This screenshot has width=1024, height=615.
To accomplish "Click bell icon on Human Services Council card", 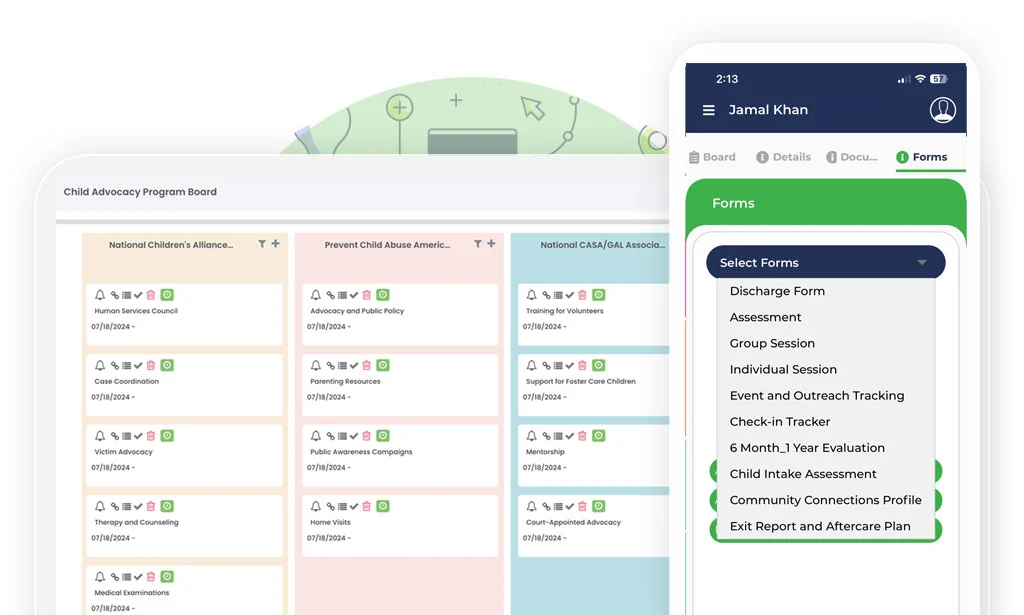I will point(100,295).
